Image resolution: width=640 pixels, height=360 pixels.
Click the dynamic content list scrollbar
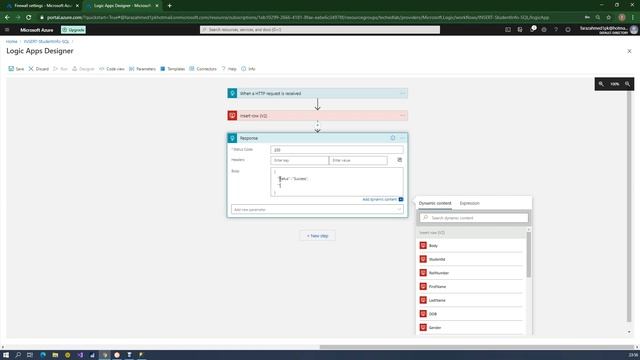529,254
